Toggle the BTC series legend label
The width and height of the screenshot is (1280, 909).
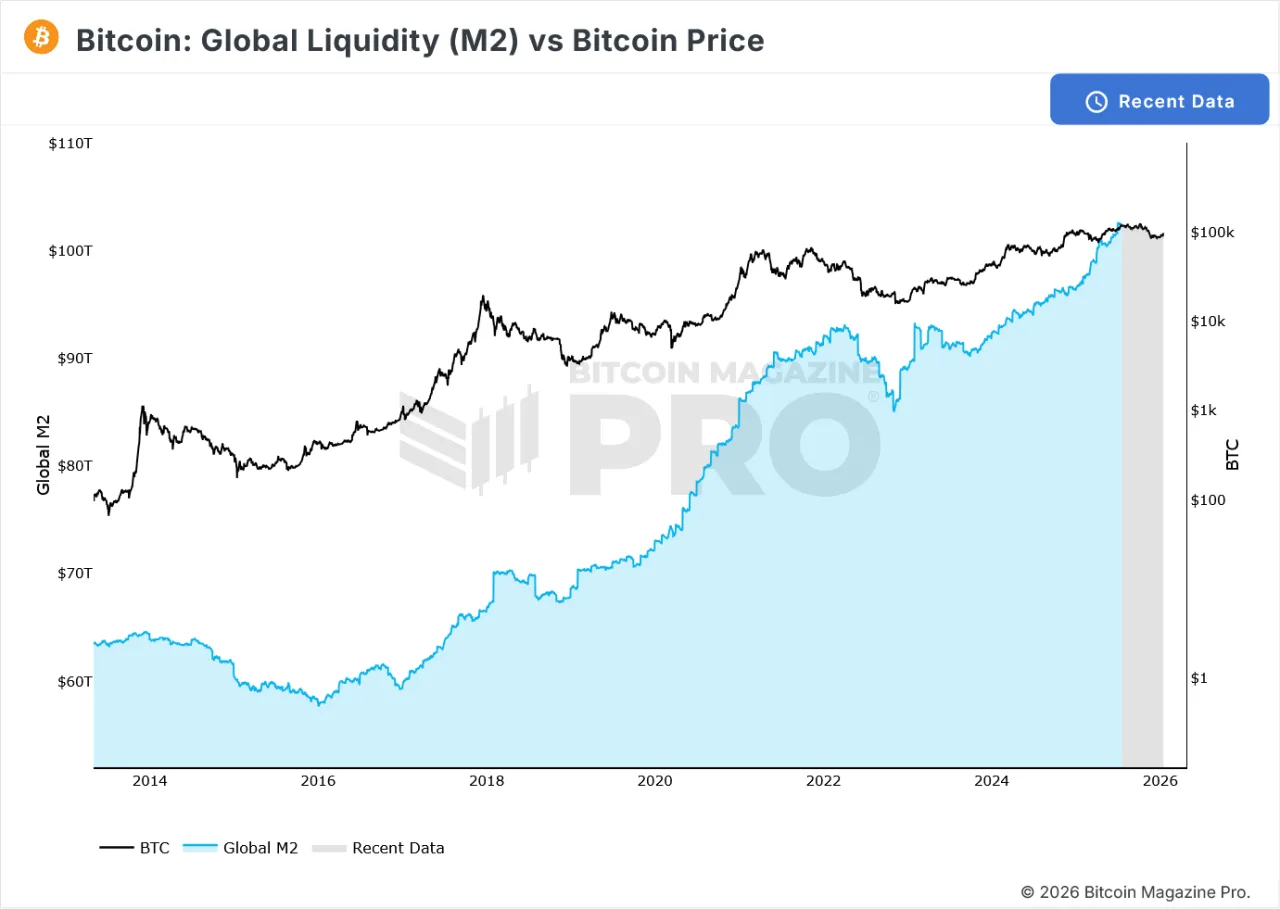click(x=155, y=848)
